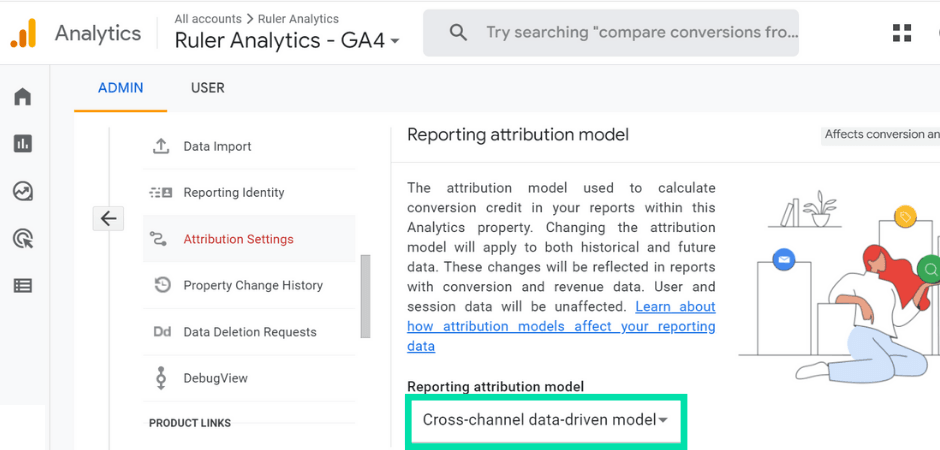Viewport: 940px width, 450px height.
Task: Switch to the ADMIN tab
Action: point(120,88)
